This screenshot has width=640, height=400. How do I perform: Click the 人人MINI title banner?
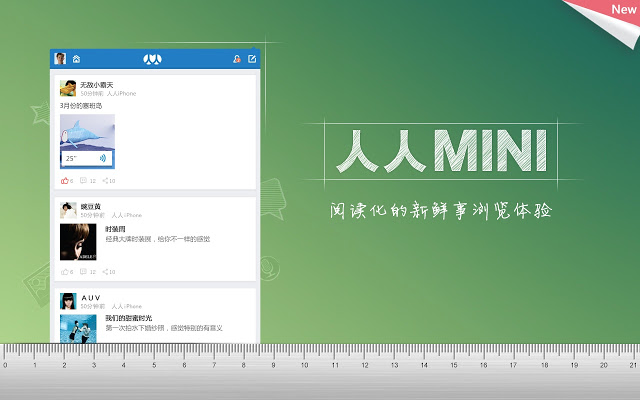point(441,151)
